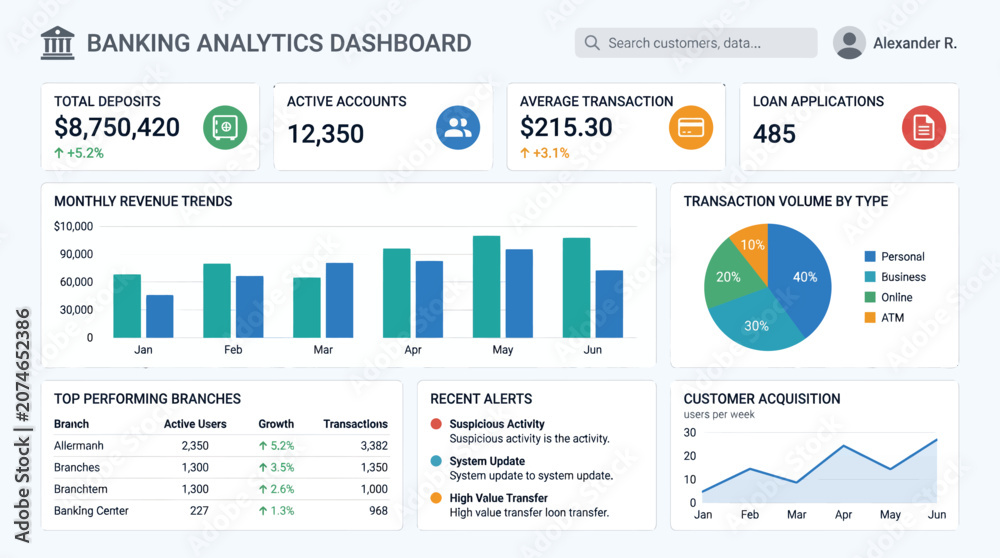Screen dimensions: 1000x558
Task: Click in the Search customers, data field
Action: 696,43
